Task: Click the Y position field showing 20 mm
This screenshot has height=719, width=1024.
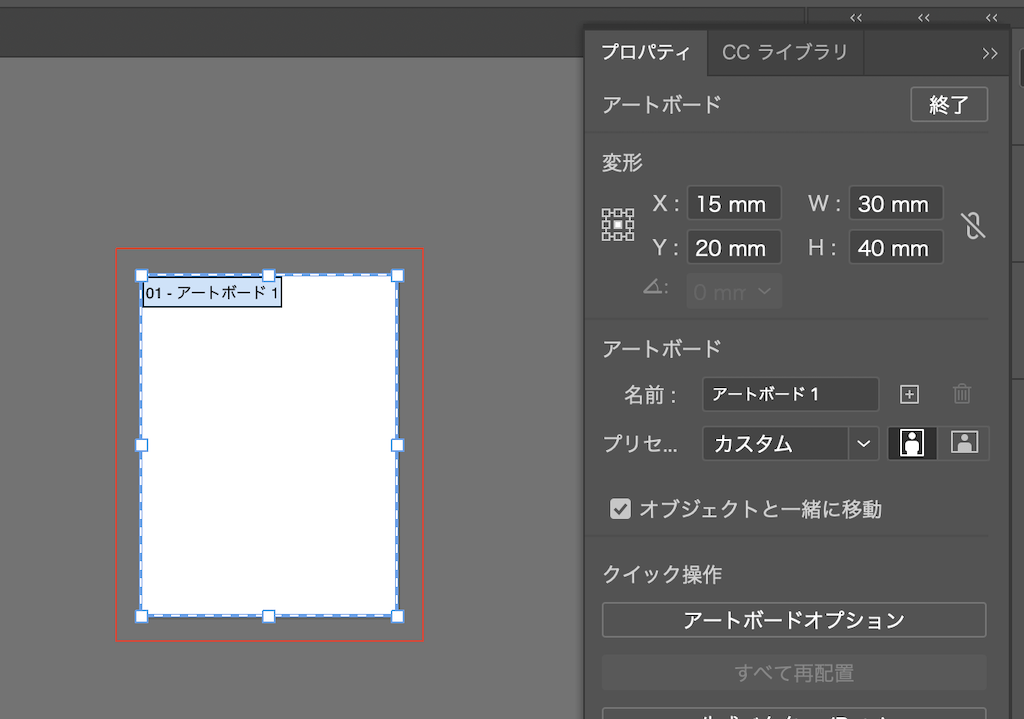Action: click(734, 248)
